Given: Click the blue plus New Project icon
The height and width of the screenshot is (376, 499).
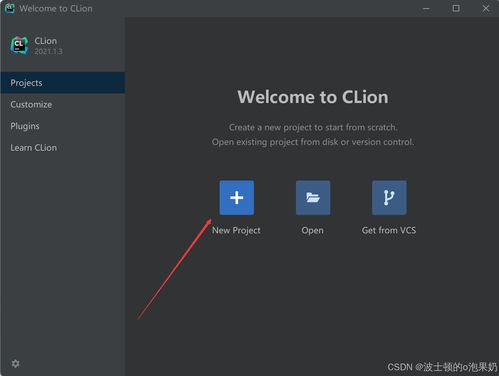Looking at the screenshot, I should pyautogui.click(x=237, y=198).
